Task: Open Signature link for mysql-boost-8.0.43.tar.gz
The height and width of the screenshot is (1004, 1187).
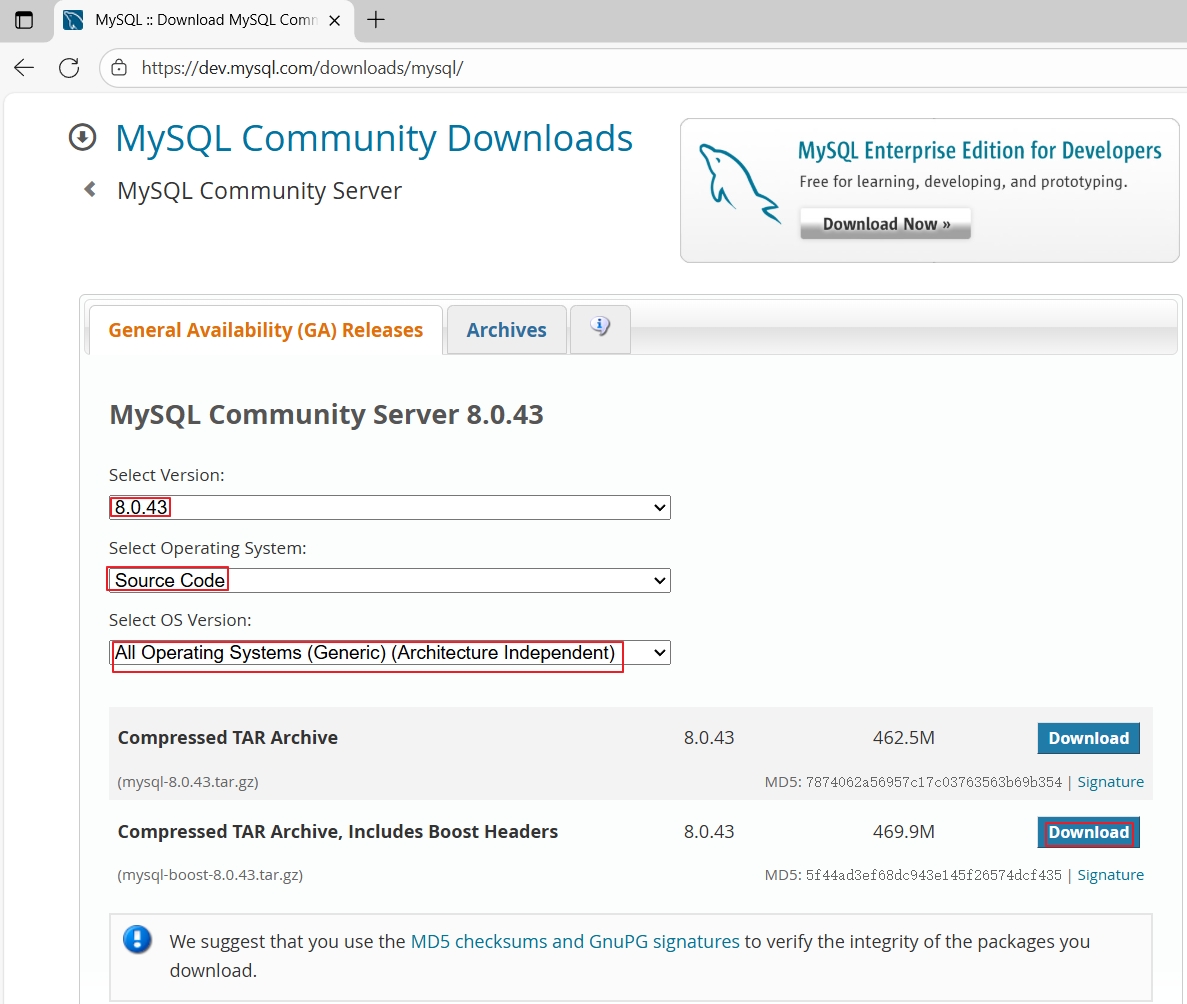Action: [1110, 875]
